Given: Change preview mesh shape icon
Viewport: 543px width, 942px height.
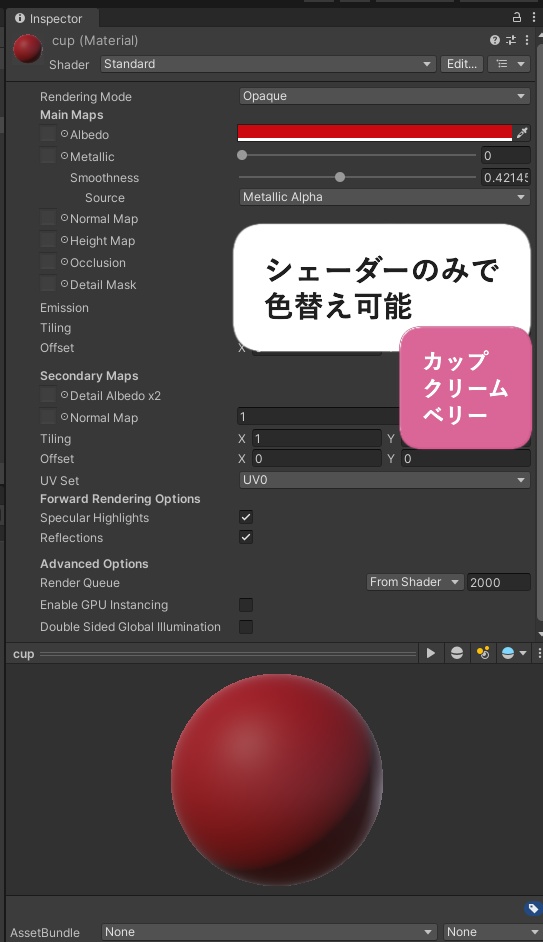Looking at the screenshot, I should click(457, 653).
